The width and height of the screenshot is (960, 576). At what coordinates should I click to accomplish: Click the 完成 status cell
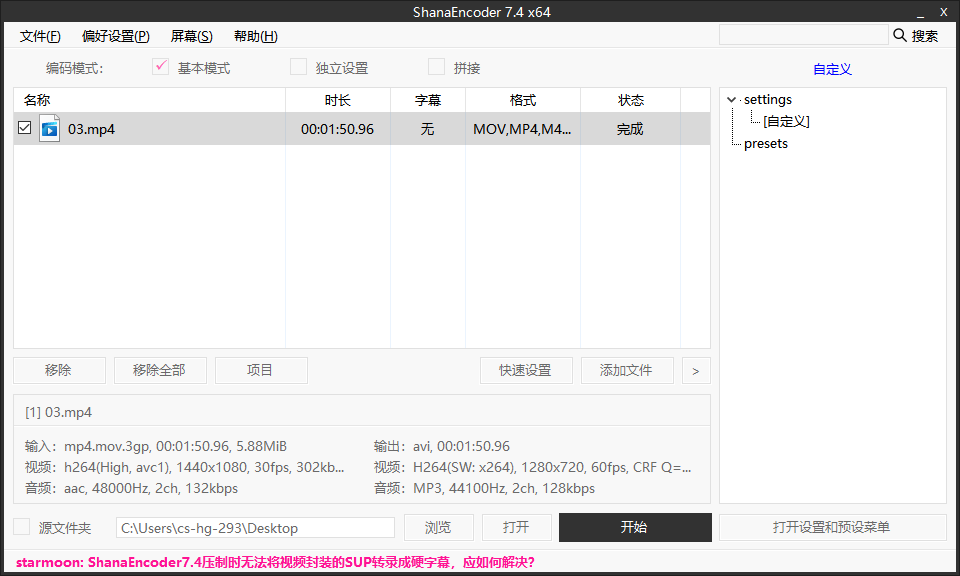tap(630, 129)
